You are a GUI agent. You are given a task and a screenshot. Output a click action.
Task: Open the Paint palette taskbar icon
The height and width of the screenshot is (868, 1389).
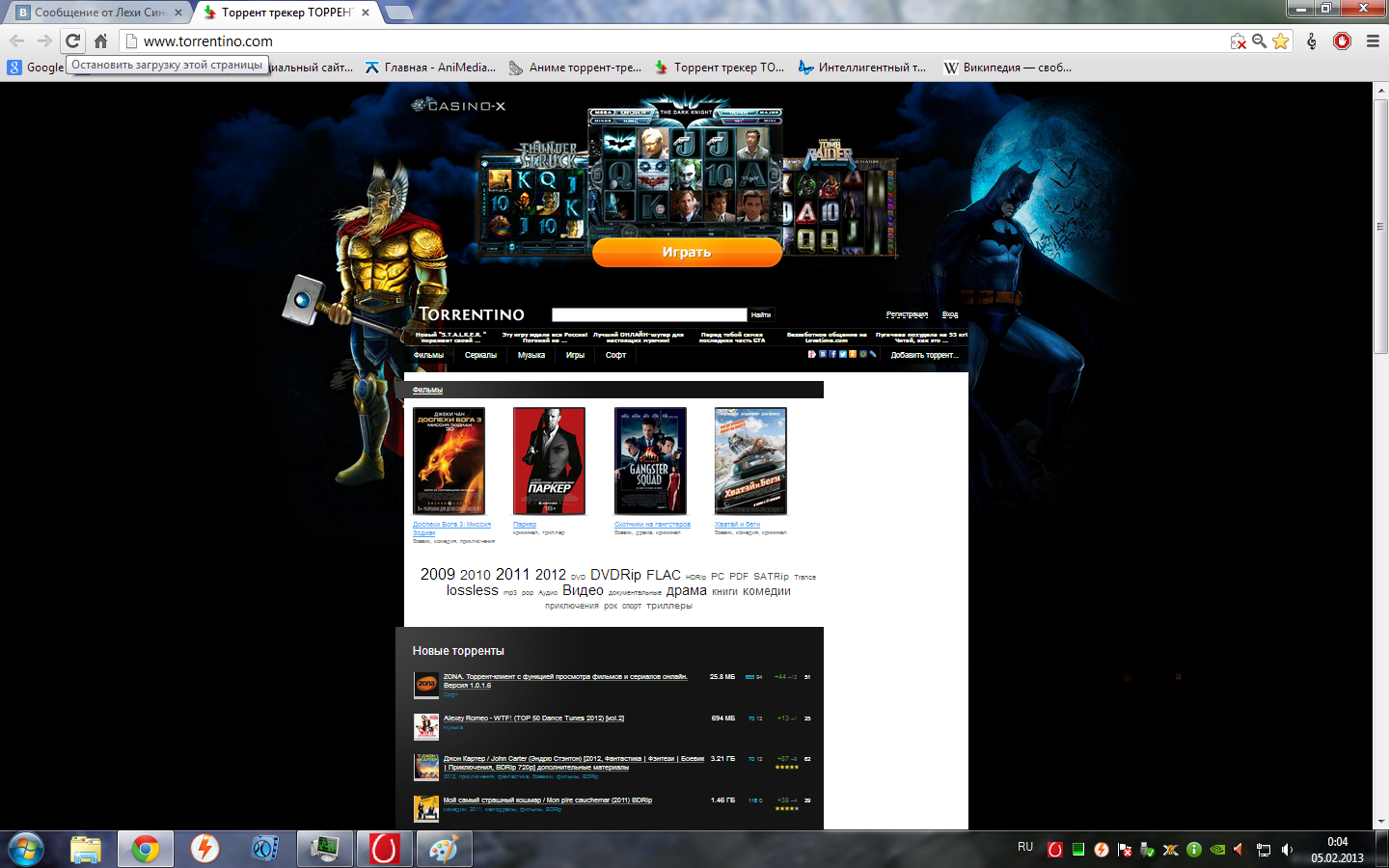click(x=444, y=850)
